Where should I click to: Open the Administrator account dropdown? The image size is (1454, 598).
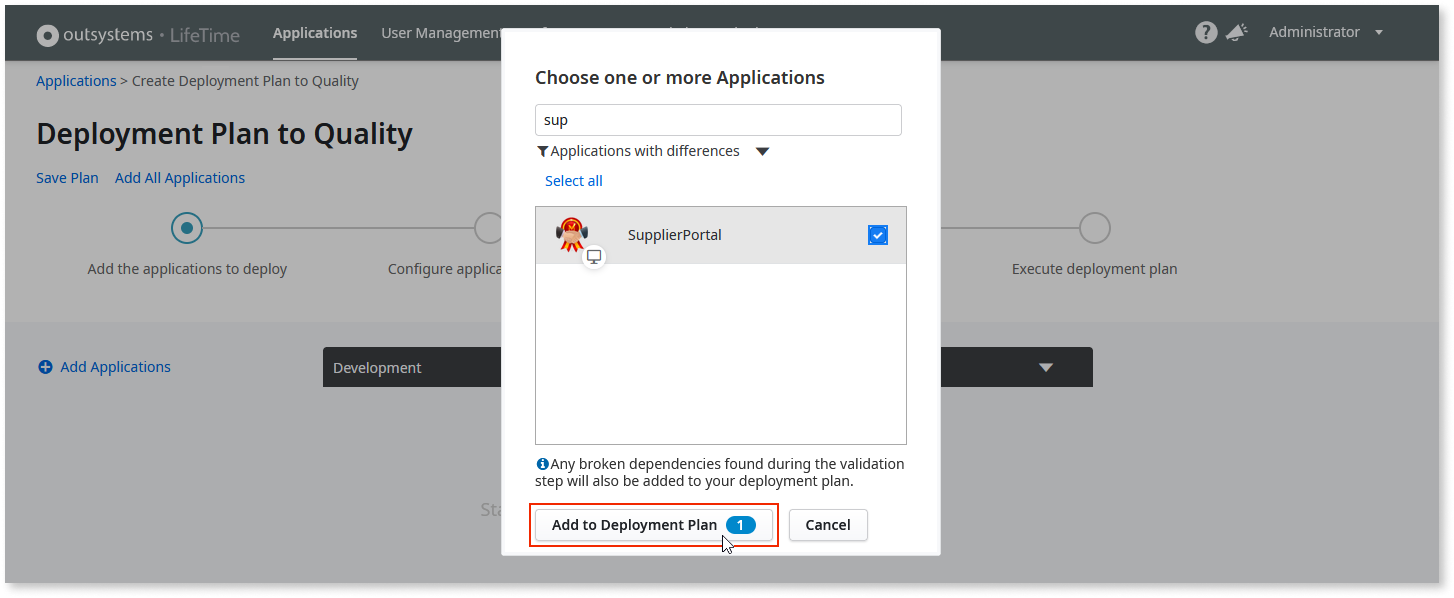1325,31
